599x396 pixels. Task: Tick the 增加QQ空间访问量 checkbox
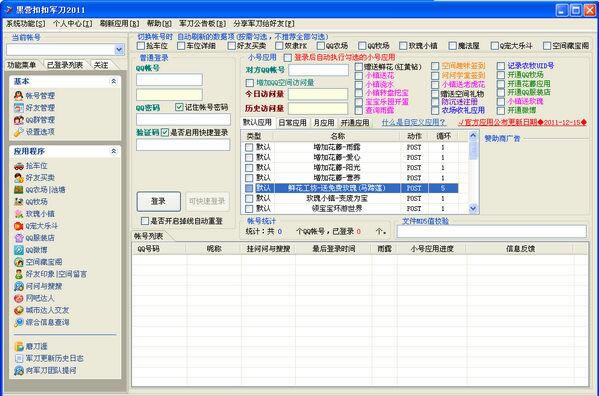pos(249,83)
